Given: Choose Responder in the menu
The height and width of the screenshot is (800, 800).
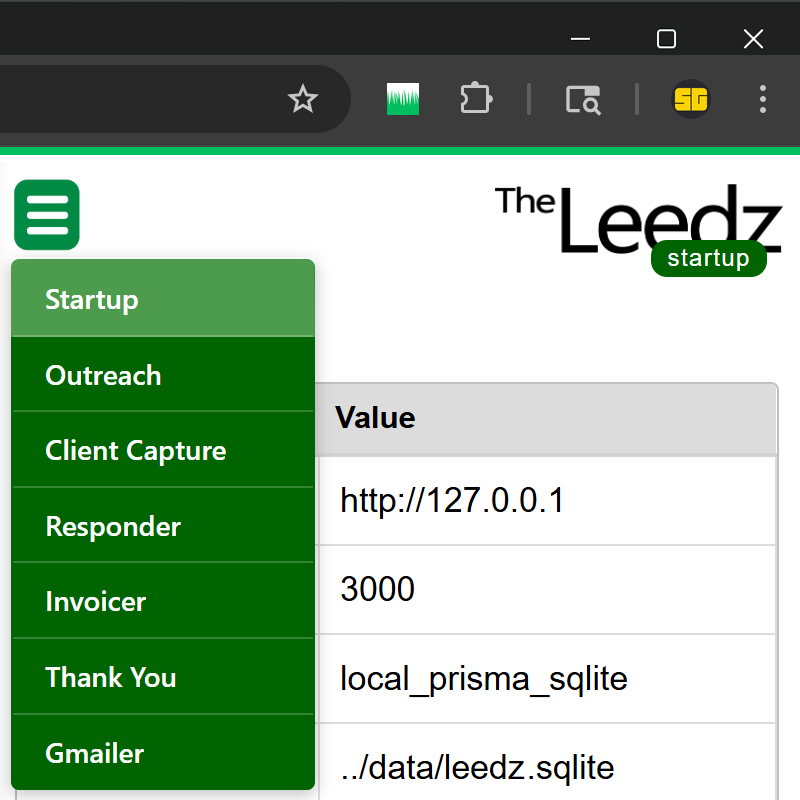Looking at the screenshot, I should tap(163, 527).
